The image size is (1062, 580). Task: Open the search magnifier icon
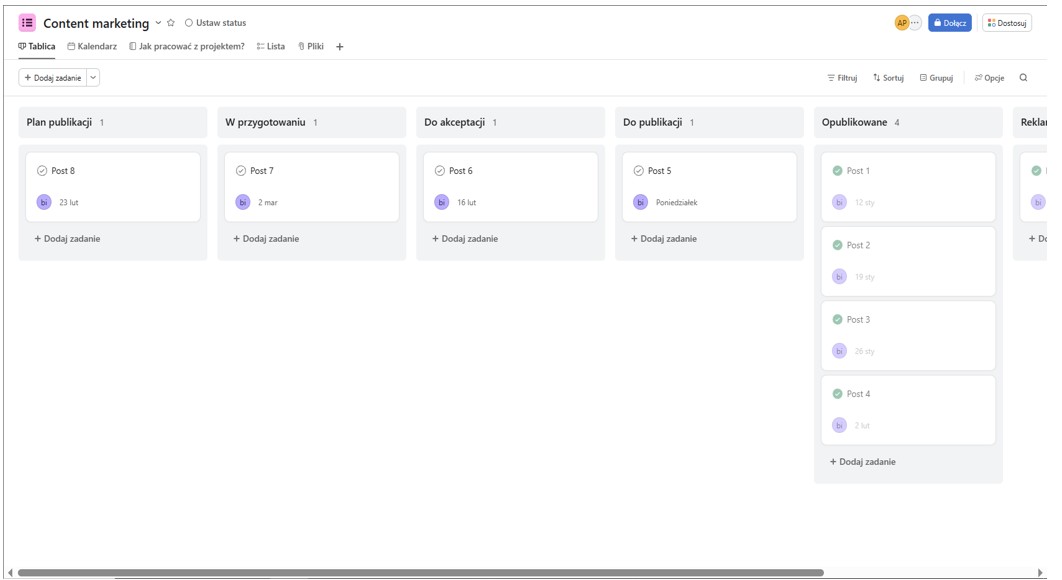[1023, 78]
